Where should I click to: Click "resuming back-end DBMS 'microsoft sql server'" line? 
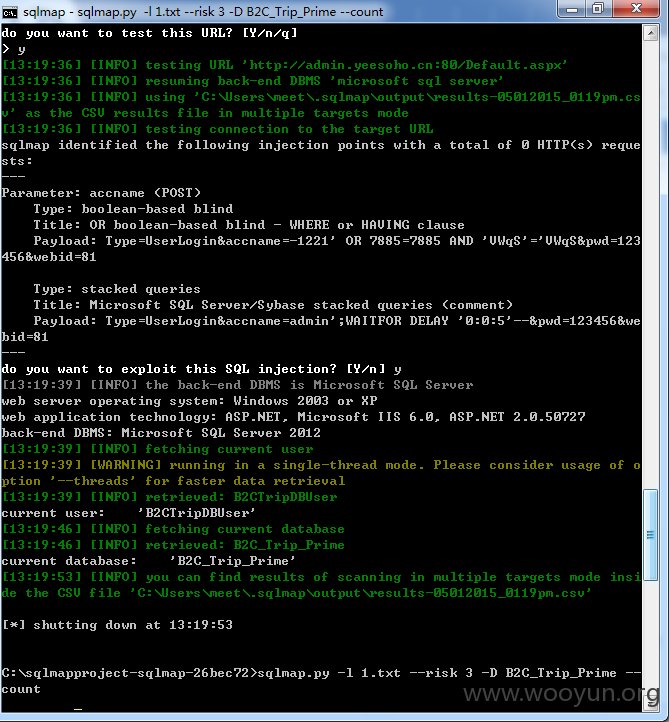[x=252, y=81]
